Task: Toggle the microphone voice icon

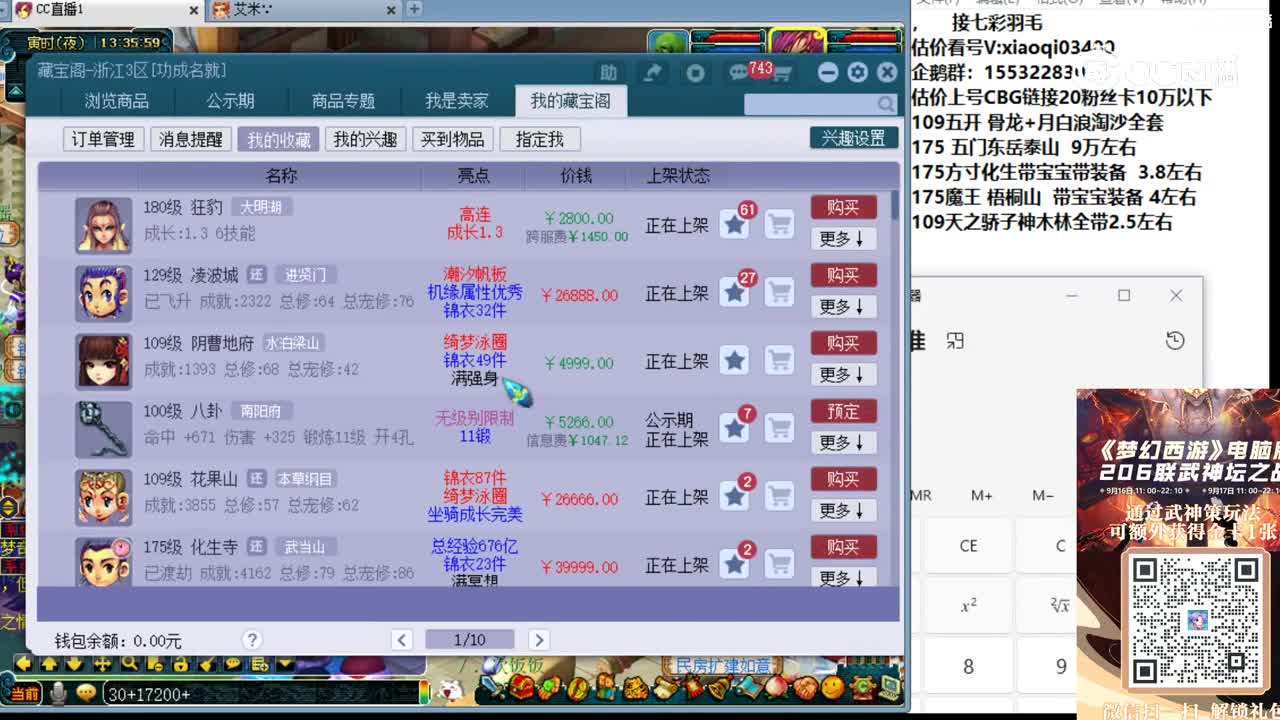Action: coord(58,693)
